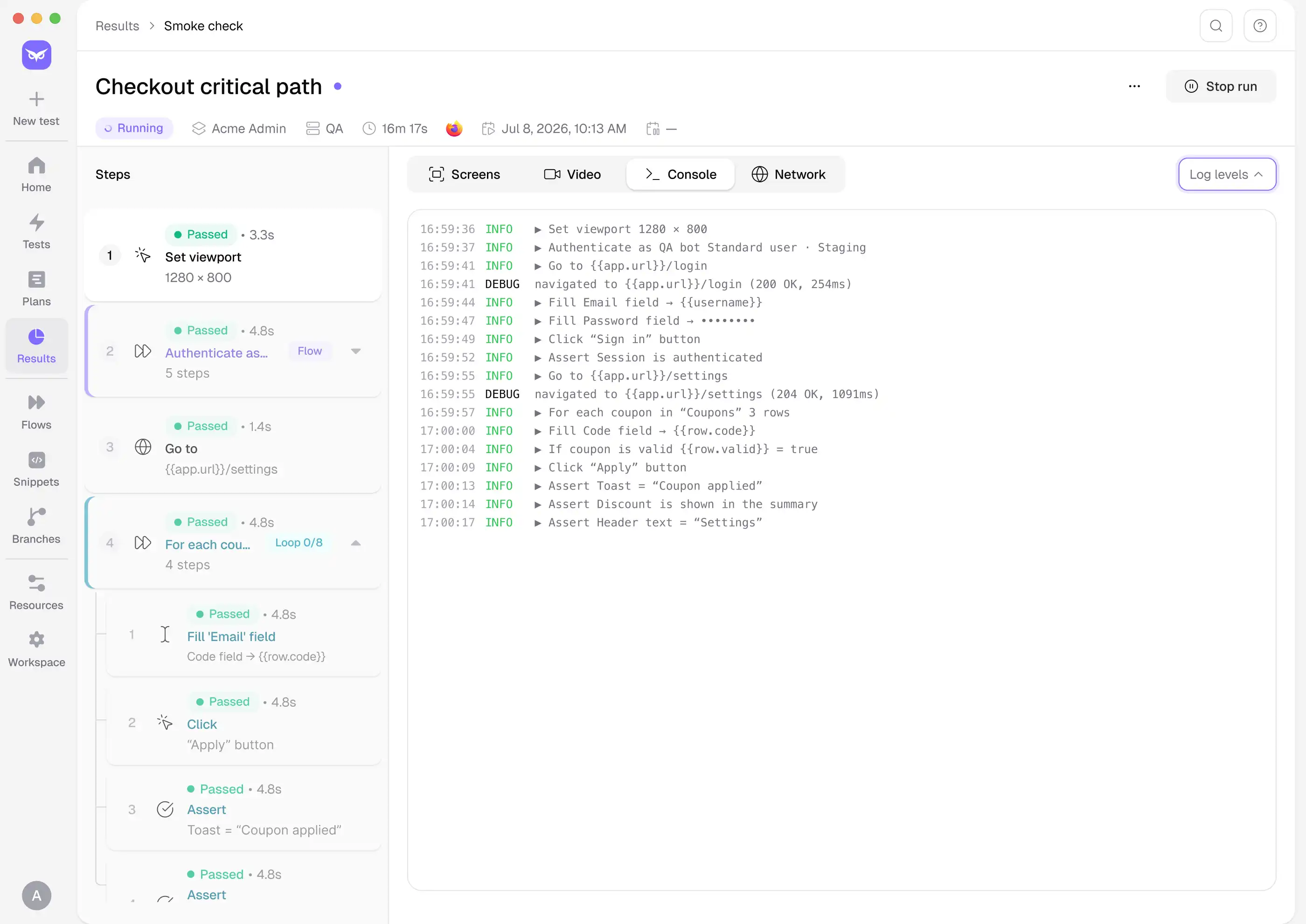This screenshot has height=924, width=1306.
Task: Click the "navigated to {{app.url}}/login" debug line
Action: pyautogui.click(x=693, y=284)
